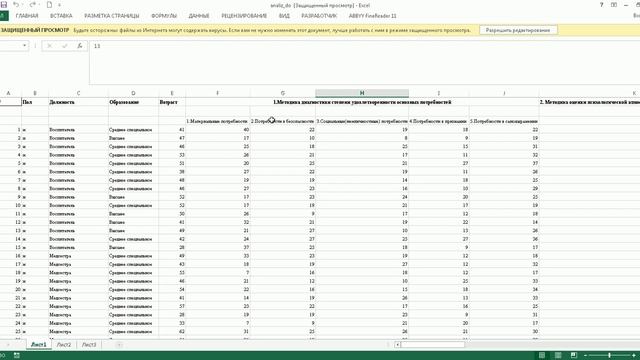Switch to the Лист3 sheet tab

click(x=89, y=345)
